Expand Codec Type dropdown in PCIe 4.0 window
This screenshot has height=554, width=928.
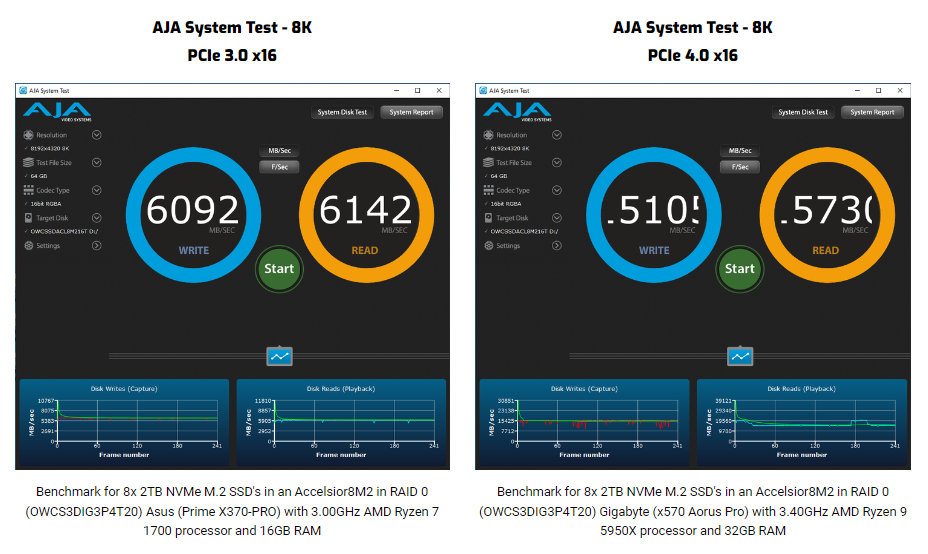point(557,190)
